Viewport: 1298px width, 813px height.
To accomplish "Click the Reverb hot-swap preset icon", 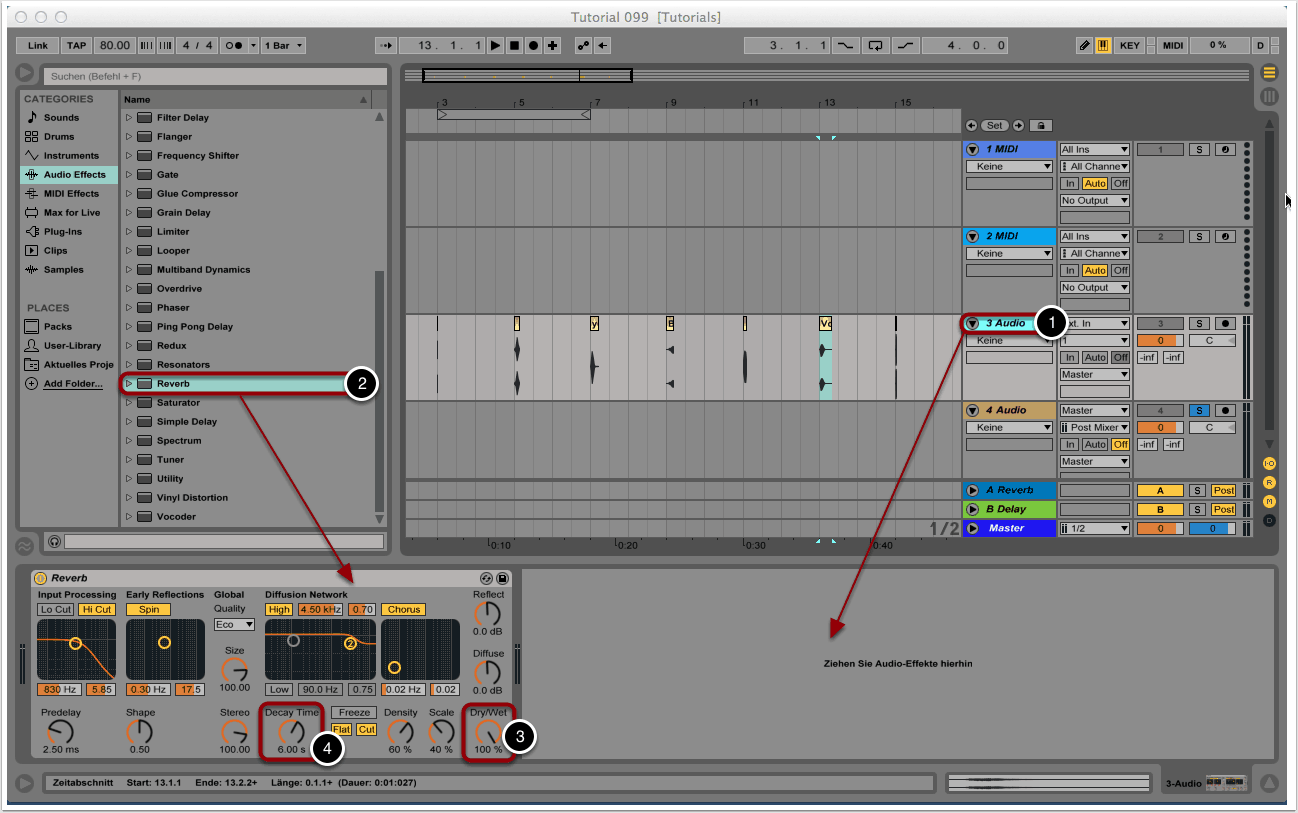I will click(486, 578).
